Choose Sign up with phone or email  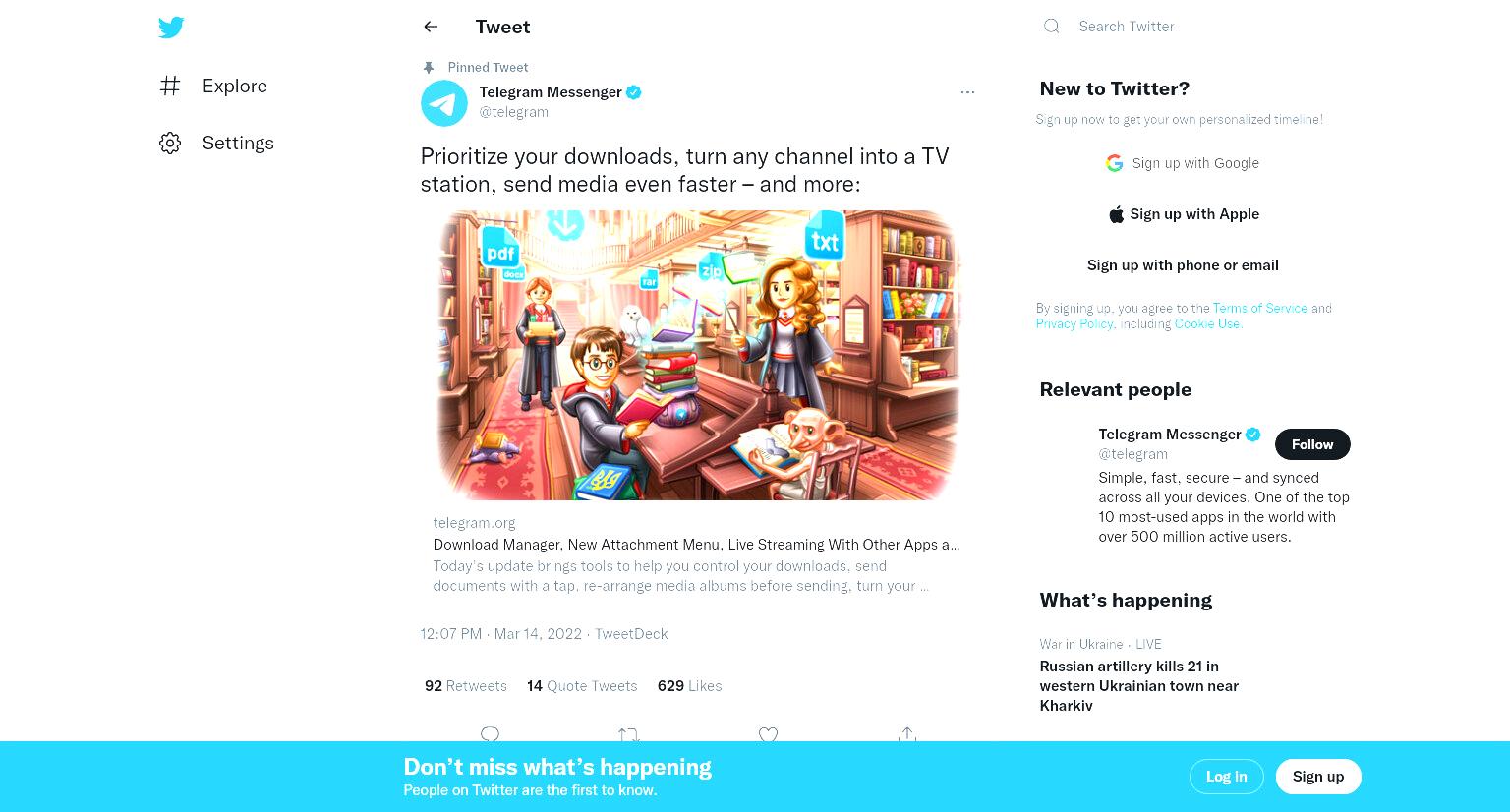point(1183,265)
